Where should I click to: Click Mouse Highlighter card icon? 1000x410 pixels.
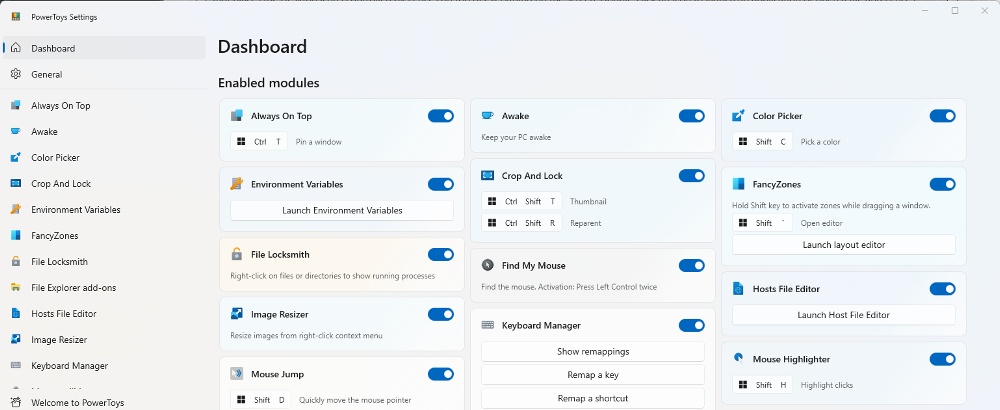(739, 359)
